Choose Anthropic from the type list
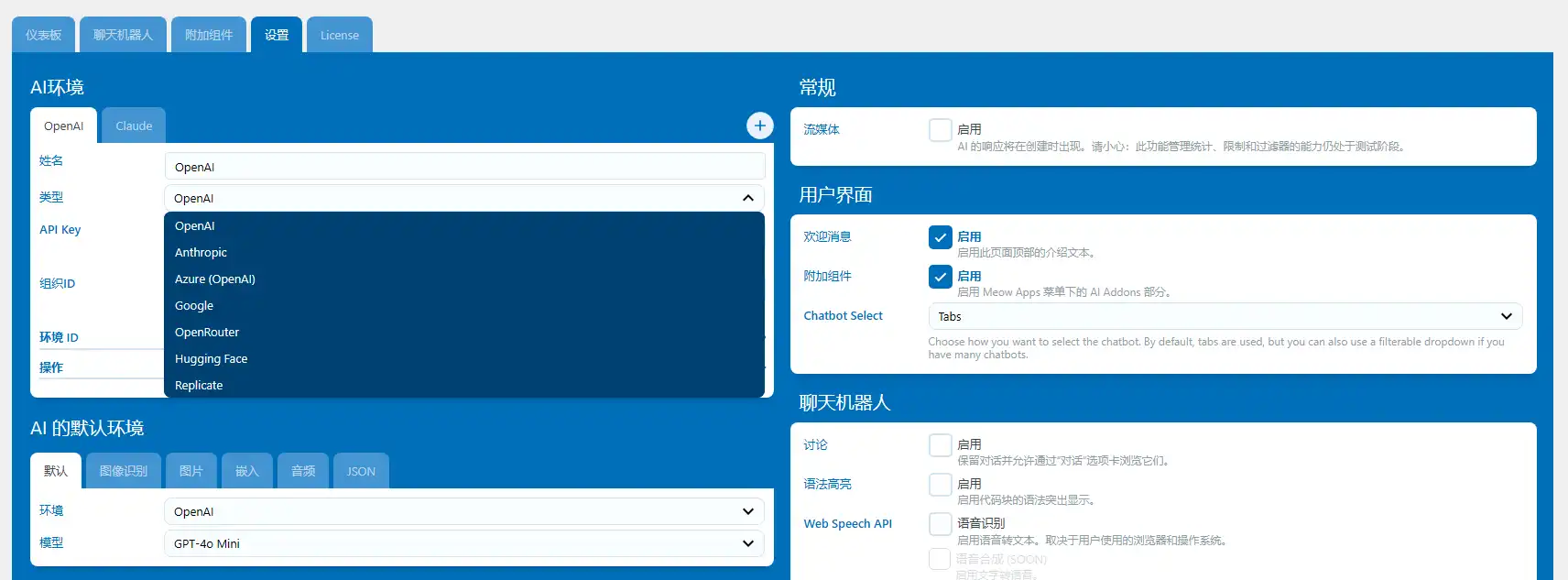The image size is (1568, 580). coord(464,252)
